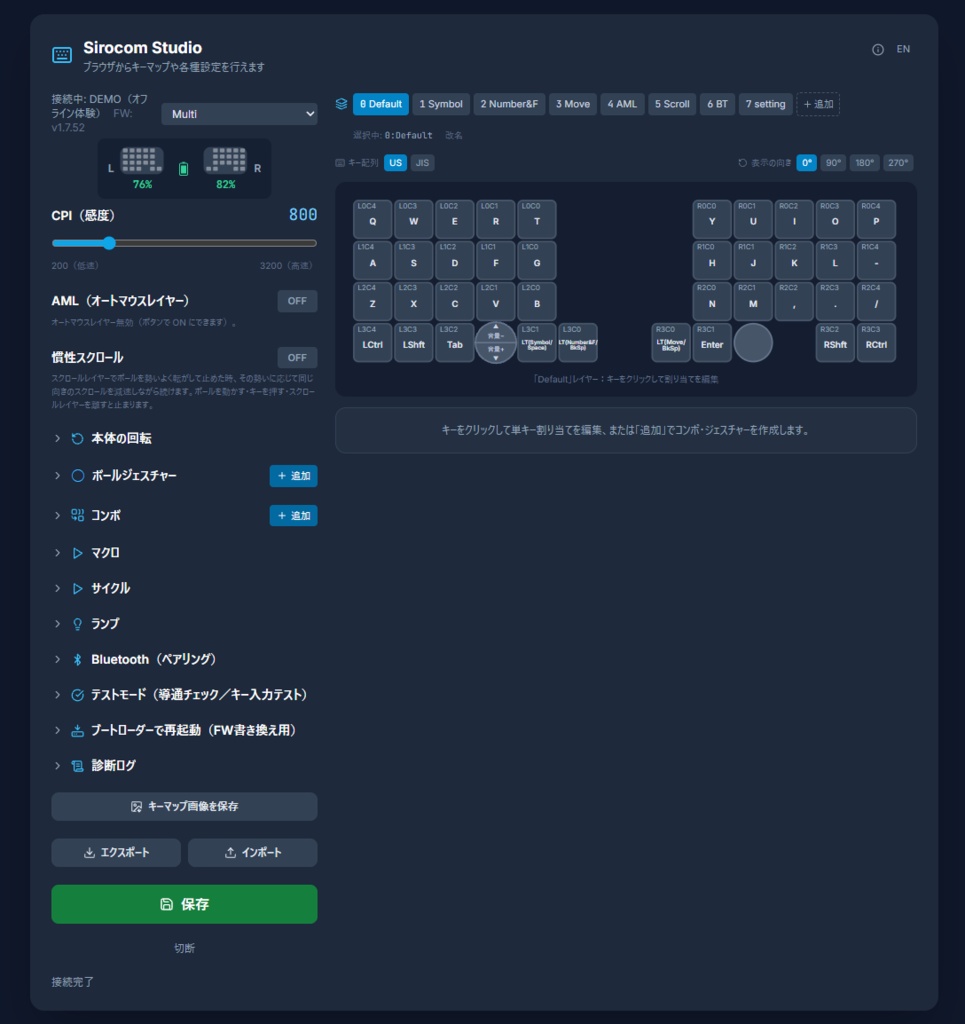
Task: Click the download icon beside ブートローダーで再起動
Action: (x=77, y=730)
